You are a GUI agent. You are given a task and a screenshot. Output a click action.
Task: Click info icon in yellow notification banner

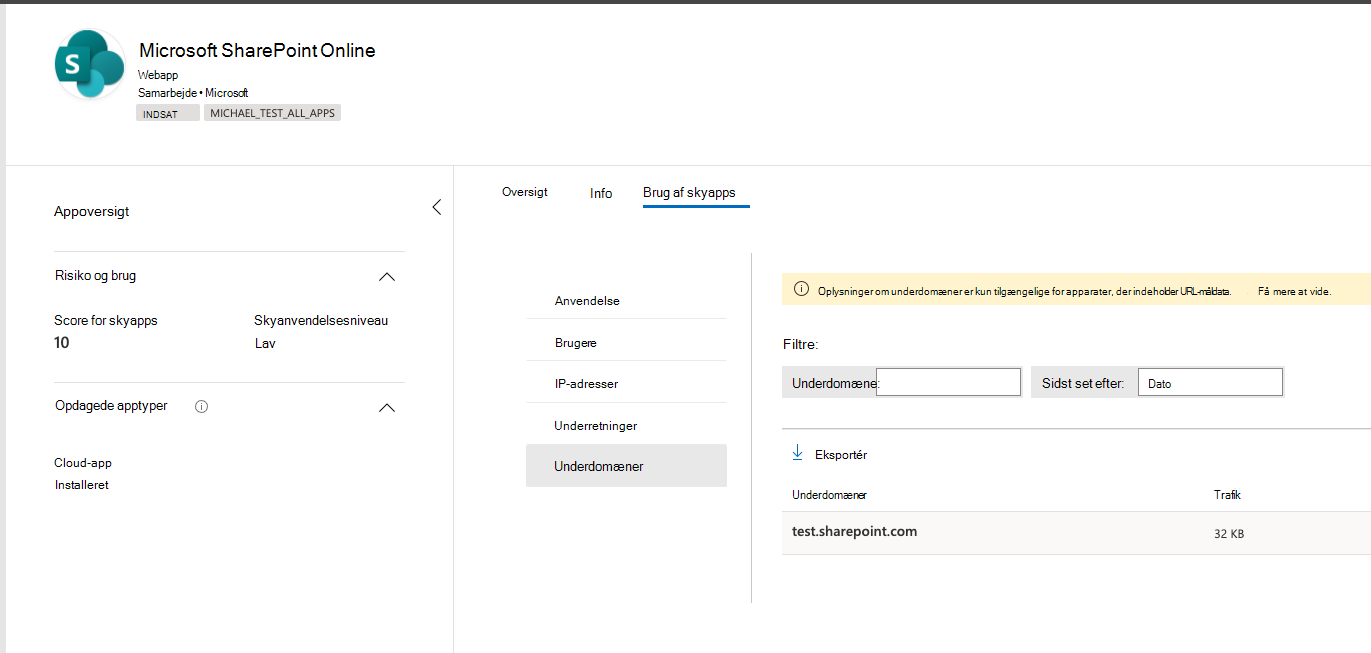[800, 290]
